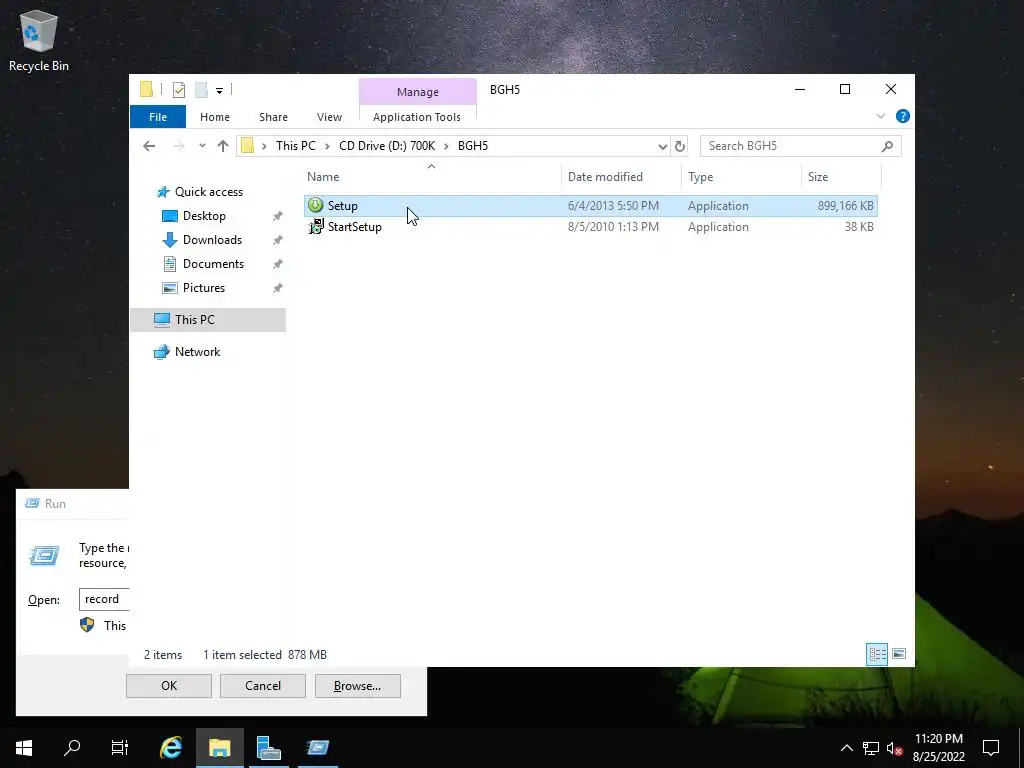Open the File menu in Explorer

click(x=158, y=117)
